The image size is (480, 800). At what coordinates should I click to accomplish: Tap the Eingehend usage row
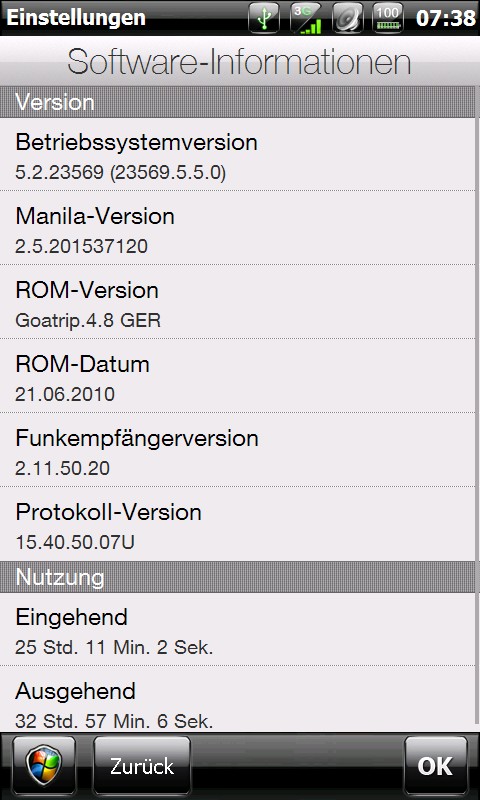tap(237, 629)
